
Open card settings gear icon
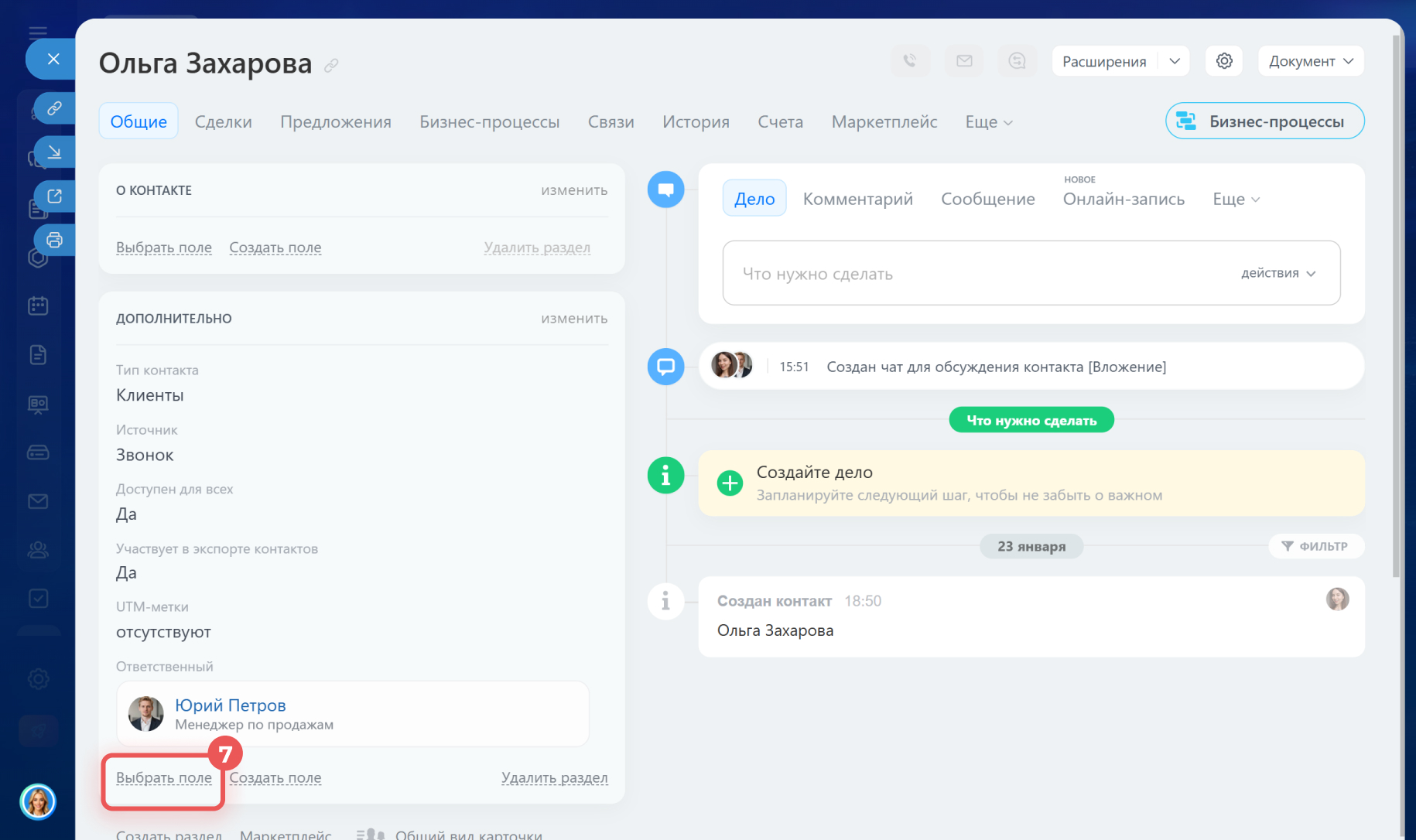pyautogui.click(x=1223, y=60)
